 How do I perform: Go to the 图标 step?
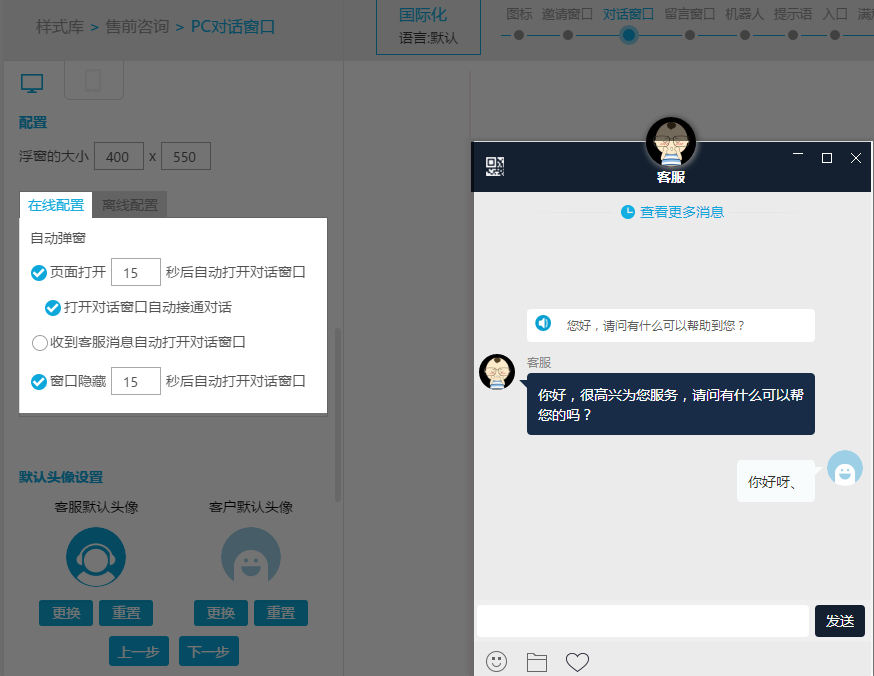click(x=519, y=14)
